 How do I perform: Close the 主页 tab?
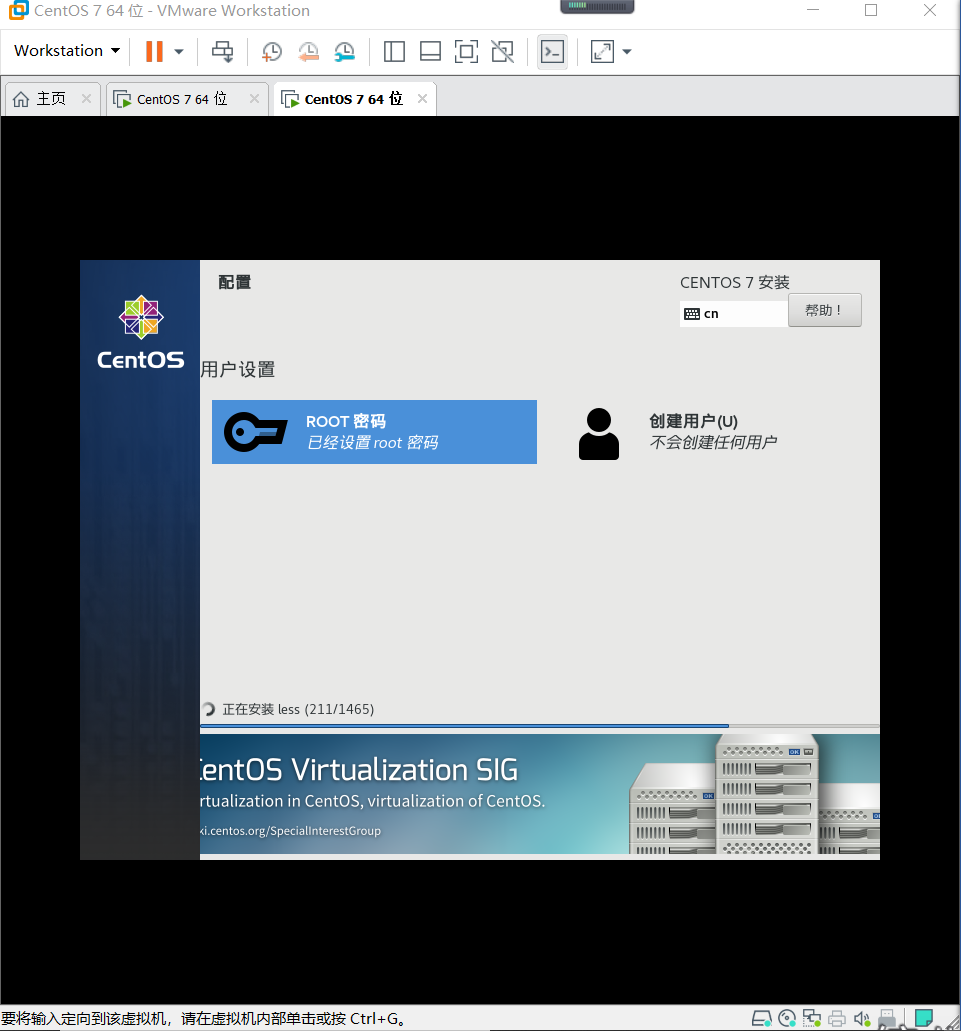point(86,99)
